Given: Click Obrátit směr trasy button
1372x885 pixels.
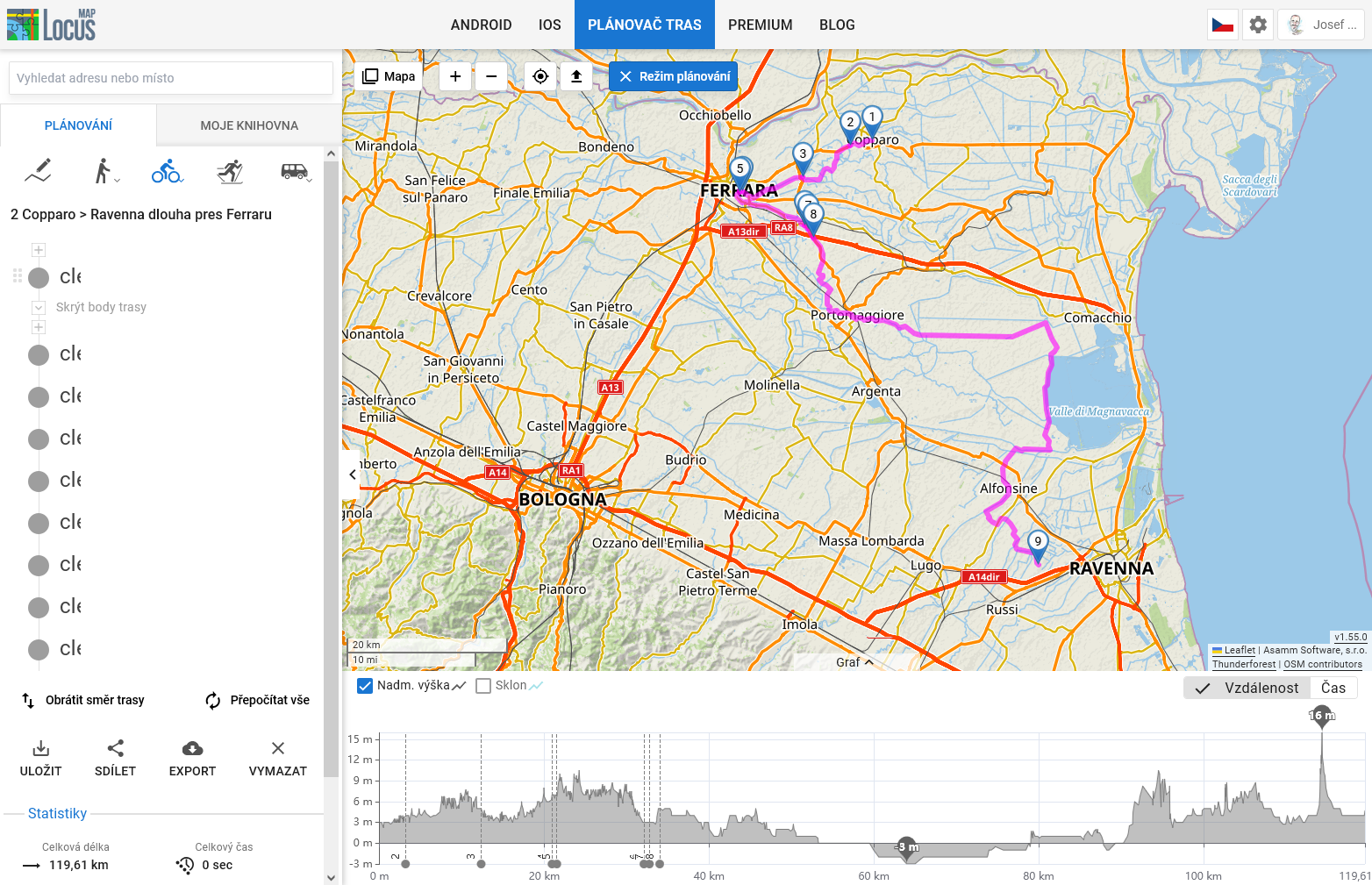Looking at the screenshot, I should (x=83, y=700).
